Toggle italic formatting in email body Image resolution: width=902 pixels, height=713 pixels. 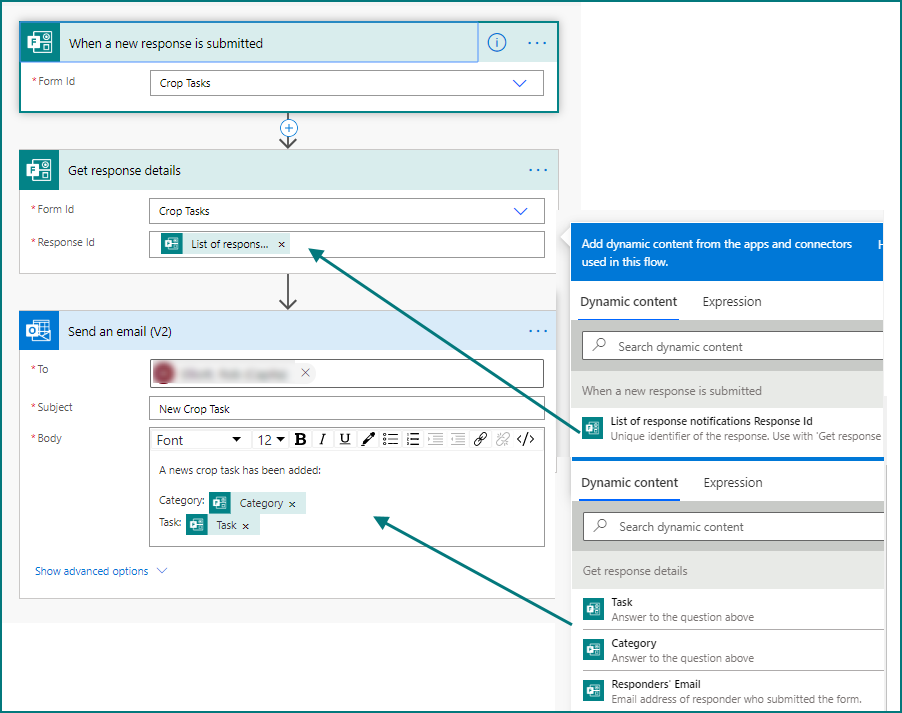click(x=322, y=440)
